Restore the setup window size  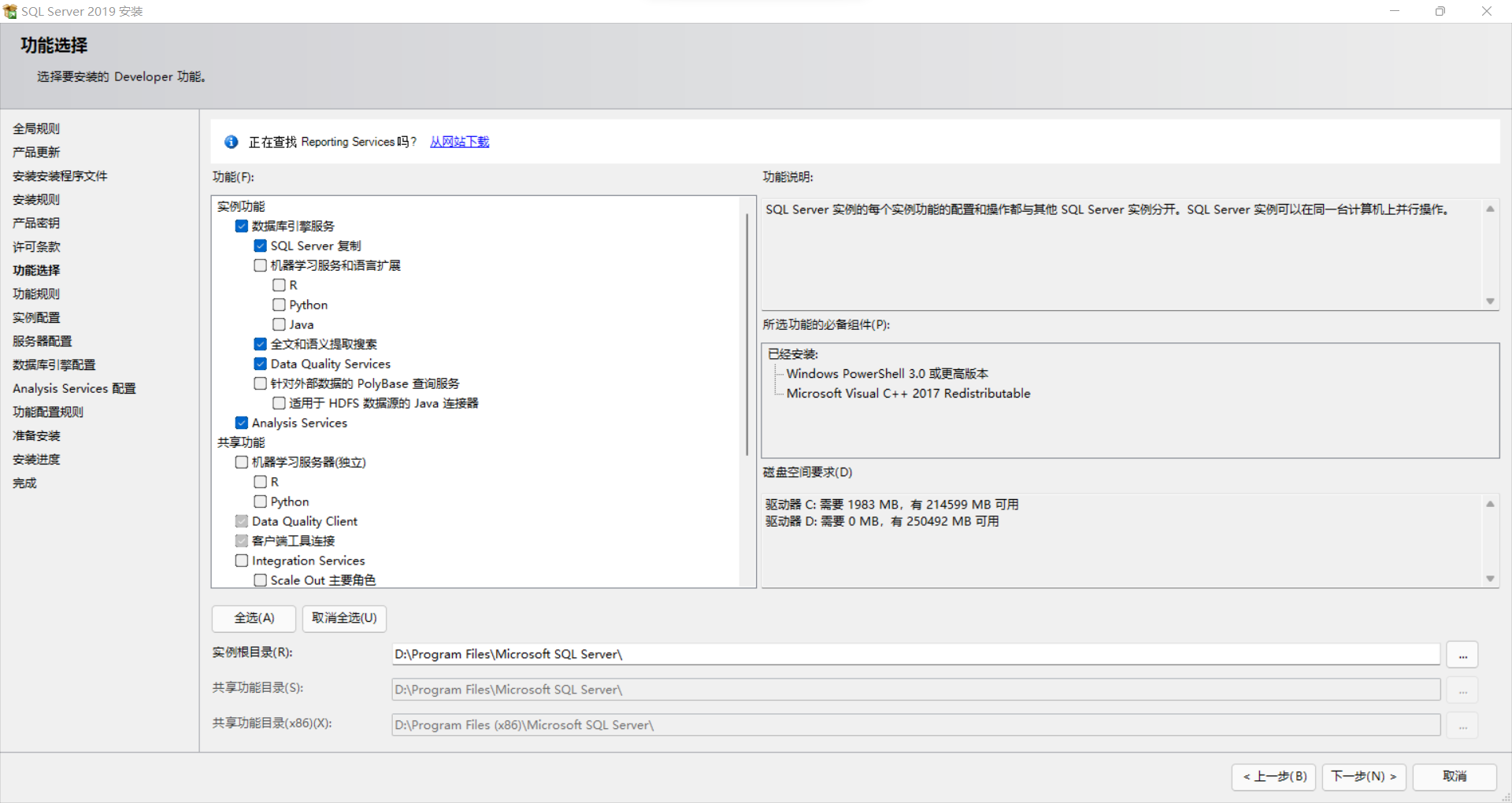pyautogui.click(x=1440, y=11)
